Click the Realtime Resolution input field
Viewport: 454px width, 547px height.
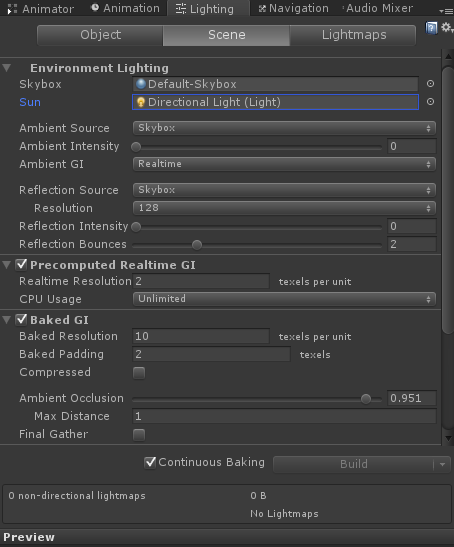[201, 281]
